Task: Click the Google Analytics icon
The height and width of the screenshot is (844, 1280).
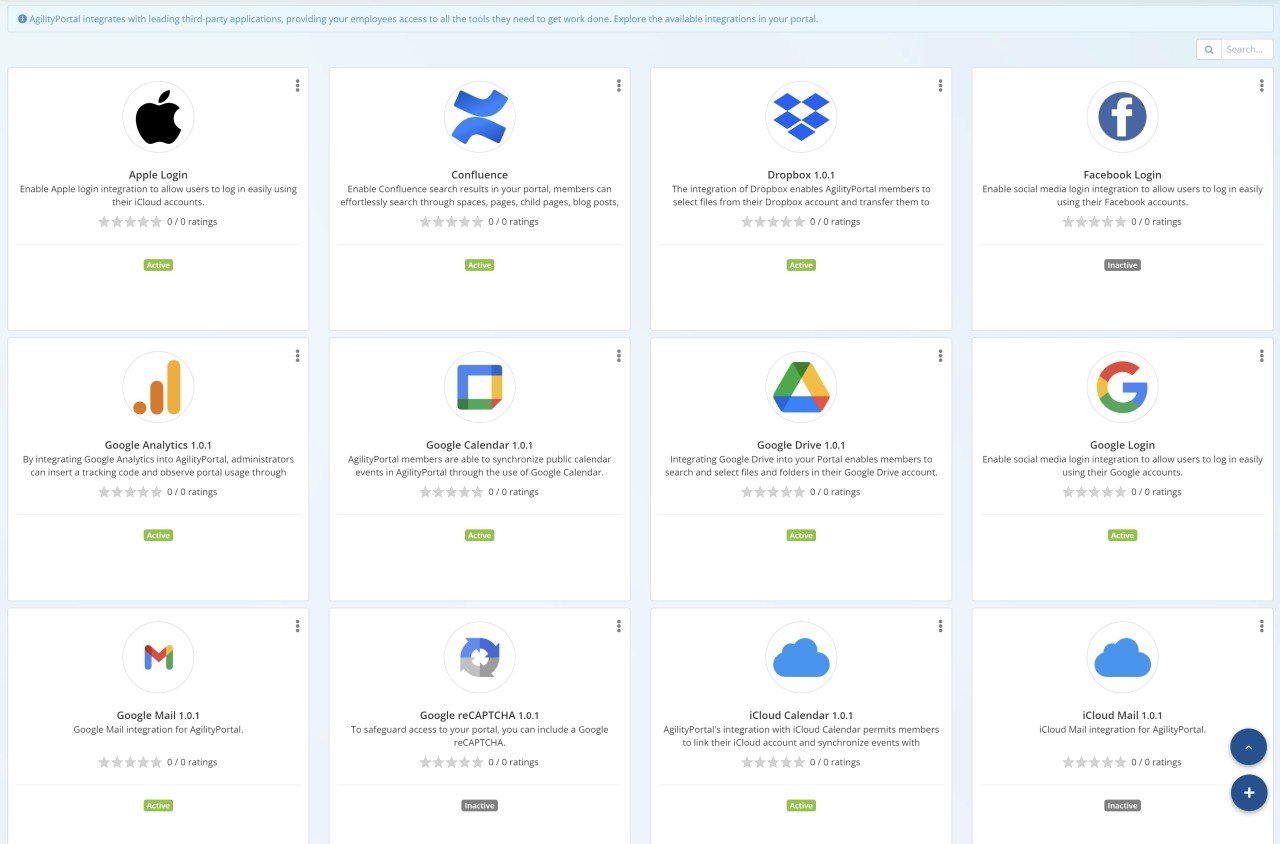Action: pyautogui.click(x=158, y=386)
